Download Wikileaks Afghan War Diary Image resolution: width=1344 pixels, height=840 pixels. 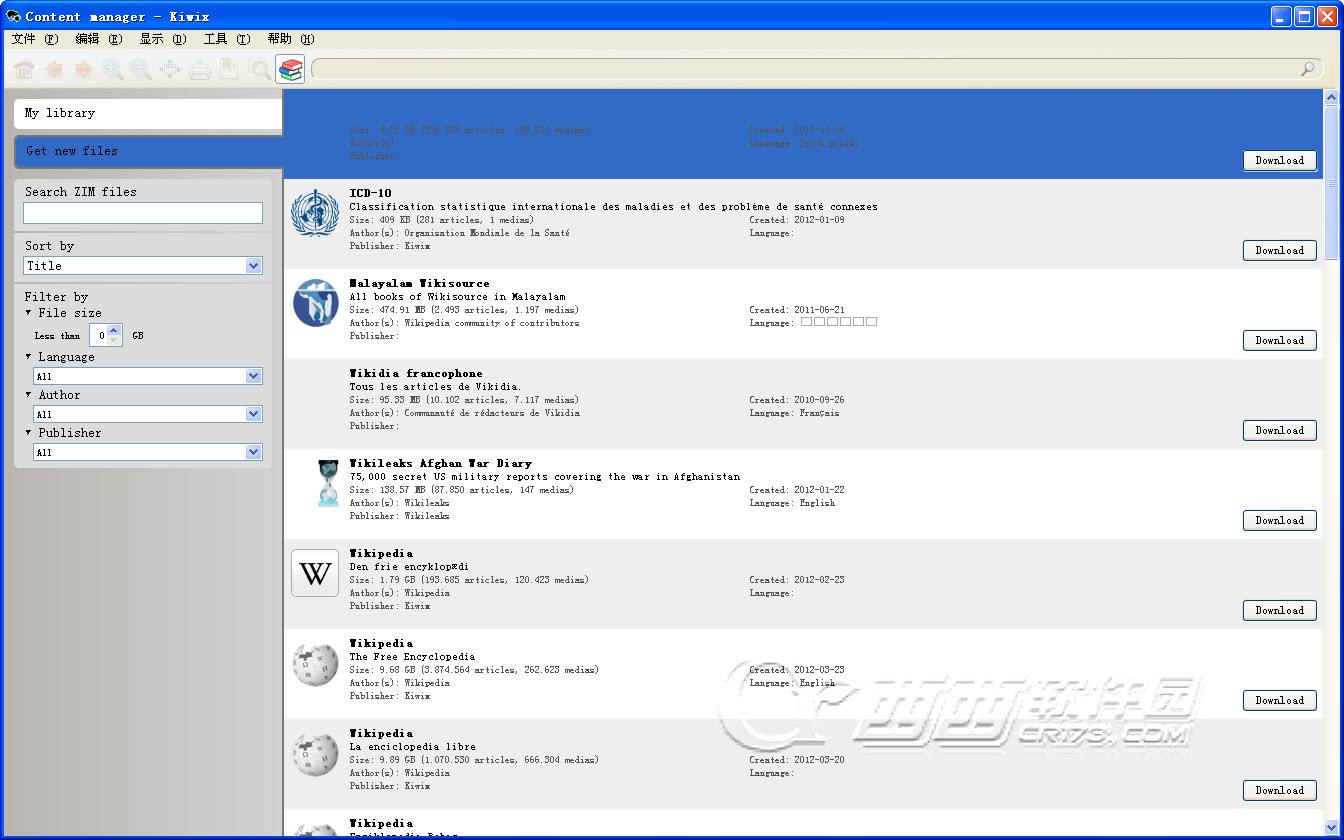pyautogui.click(x=1280, y=520)
